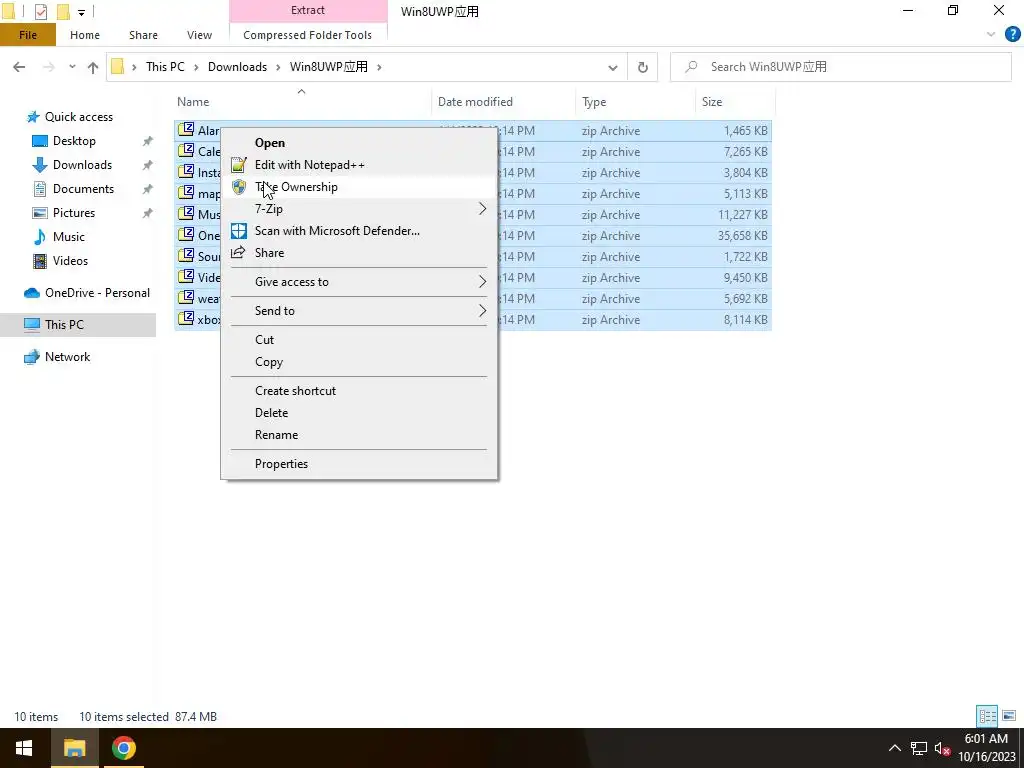Choose Rename in the context menu
This screenshot has height=768, width=1024.
(x=276, y=435)
